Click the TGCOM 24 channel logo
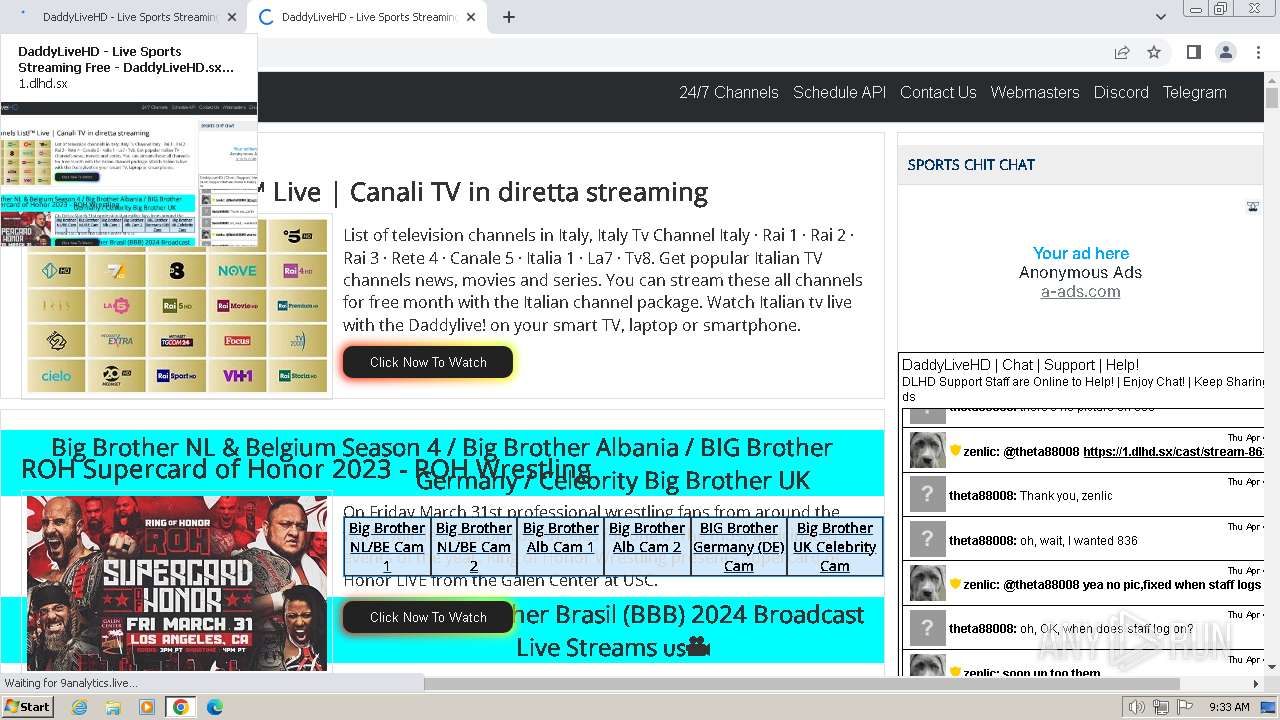The image size is (1280, 720). (177, 341)
